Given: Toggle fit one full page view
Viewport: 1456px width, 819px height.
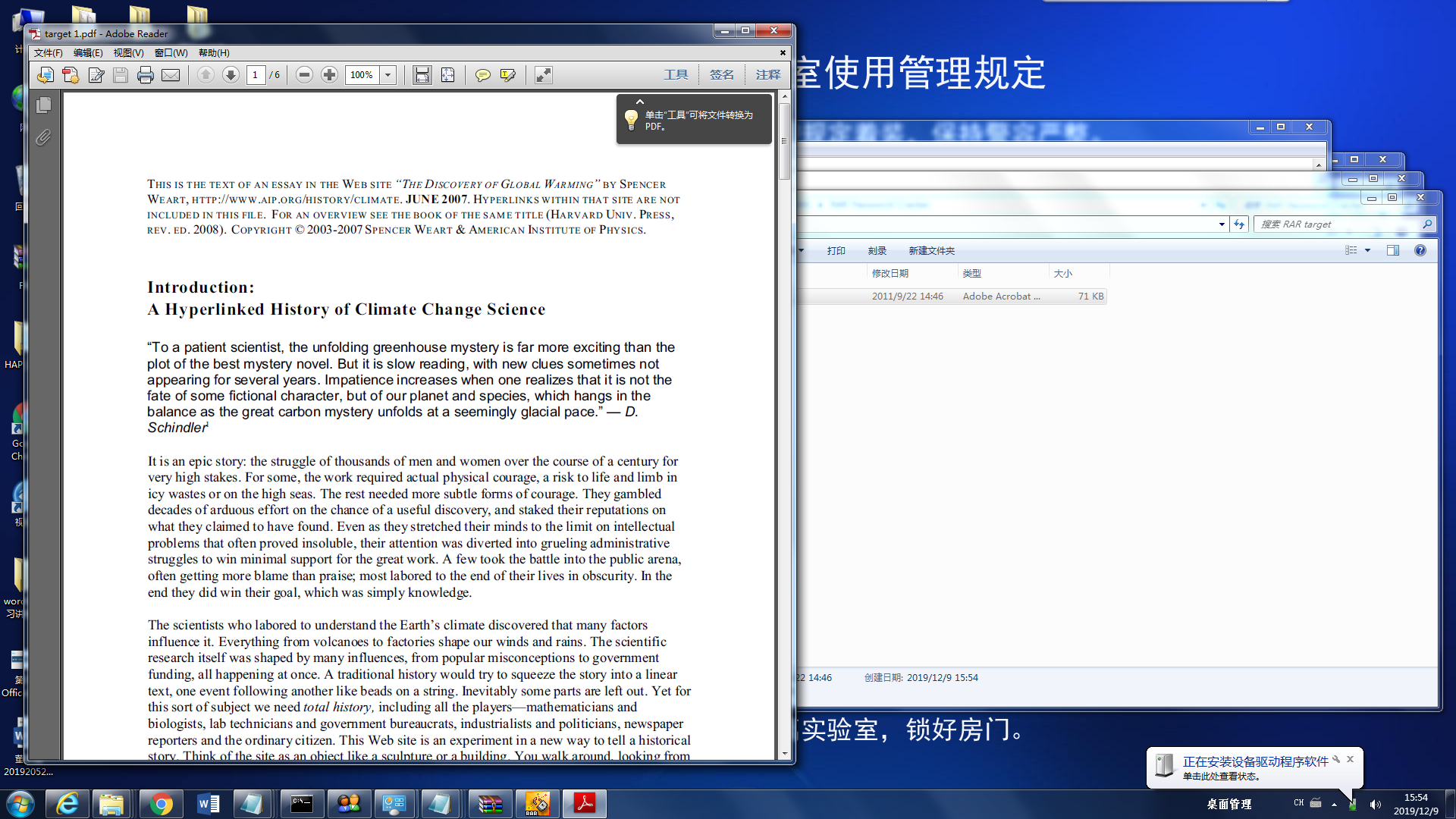Looking at the screenshot, I should click(x=448, y=75).
